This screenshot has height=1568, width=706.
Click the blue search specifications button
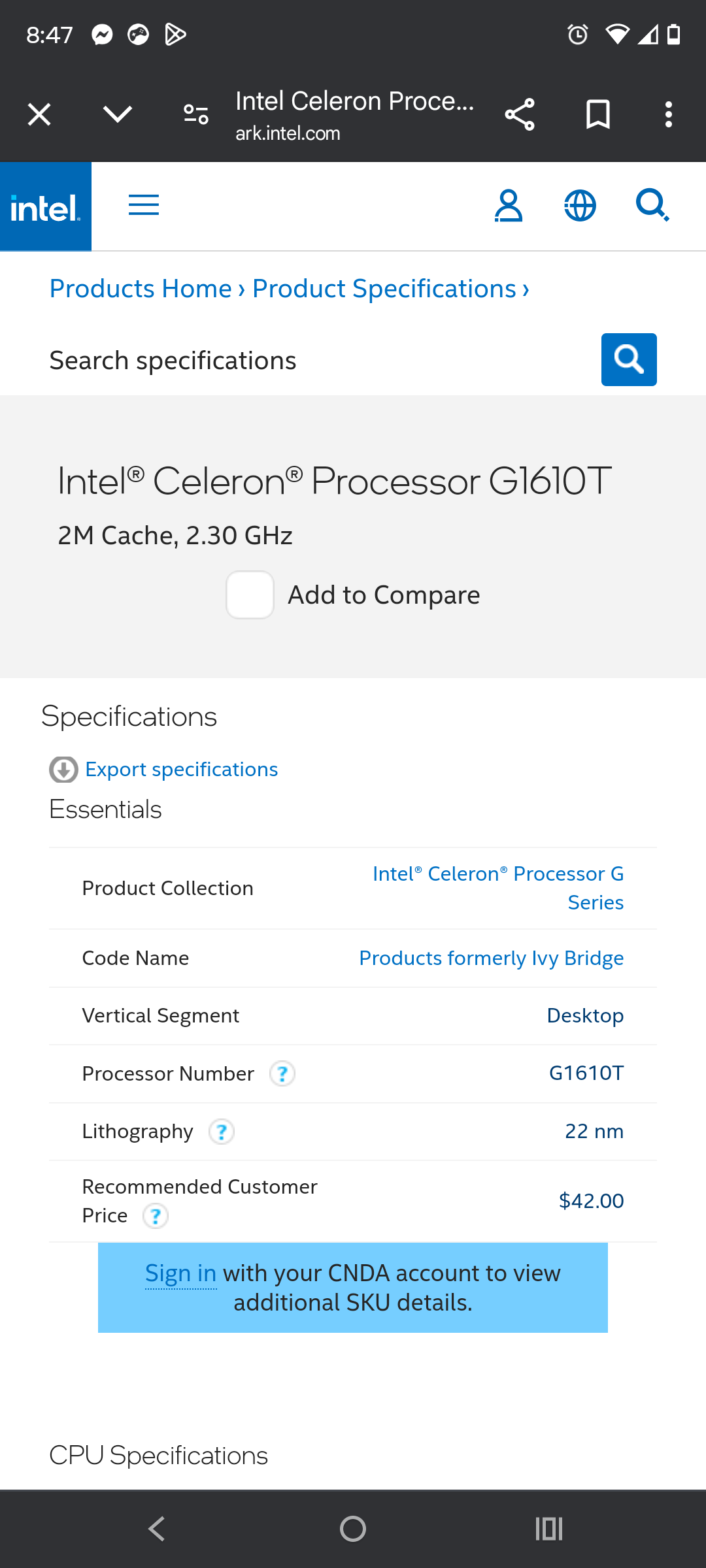pos(629,359)
